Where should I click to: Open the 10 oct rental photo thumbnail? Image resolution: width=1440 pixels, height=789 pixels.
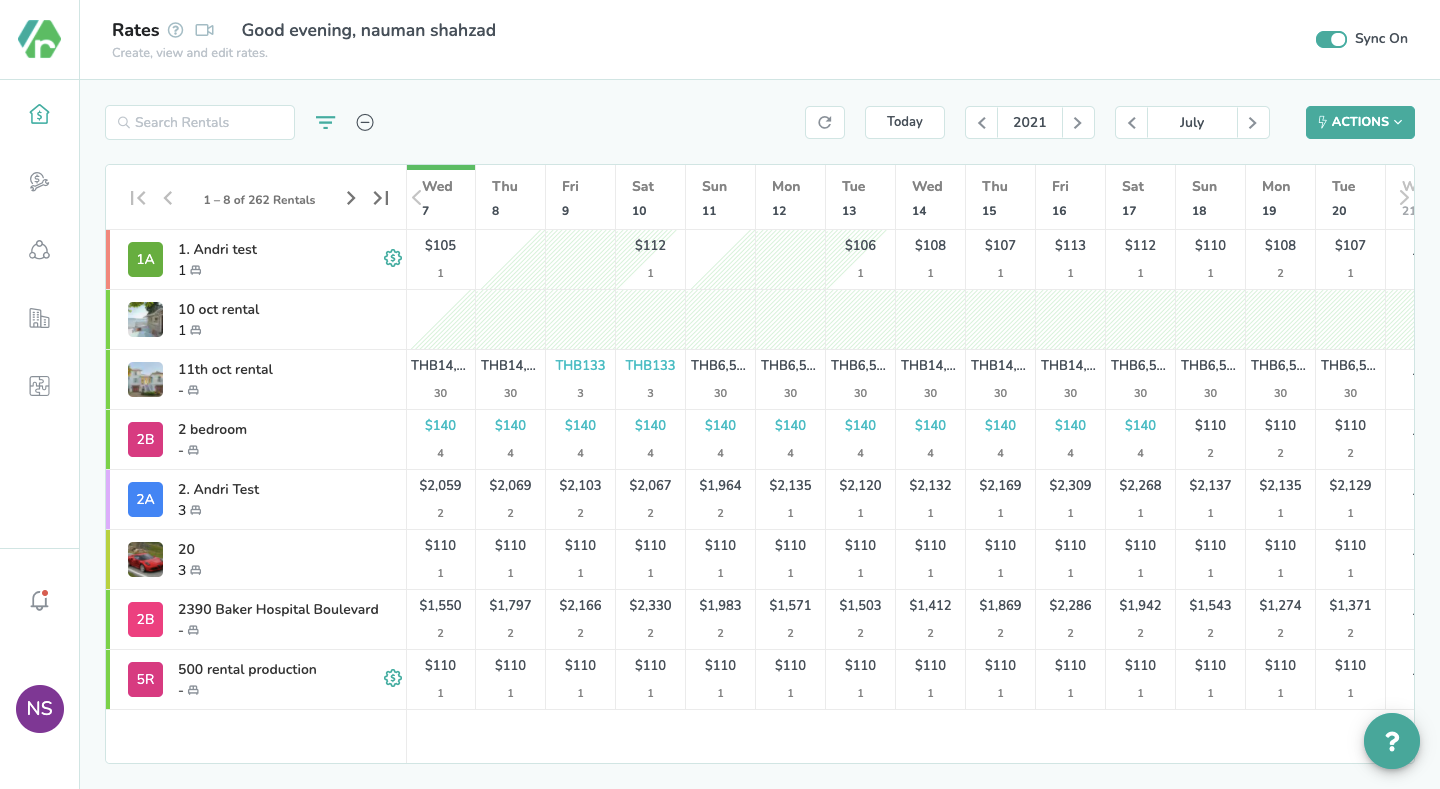[x=145, y=319]
